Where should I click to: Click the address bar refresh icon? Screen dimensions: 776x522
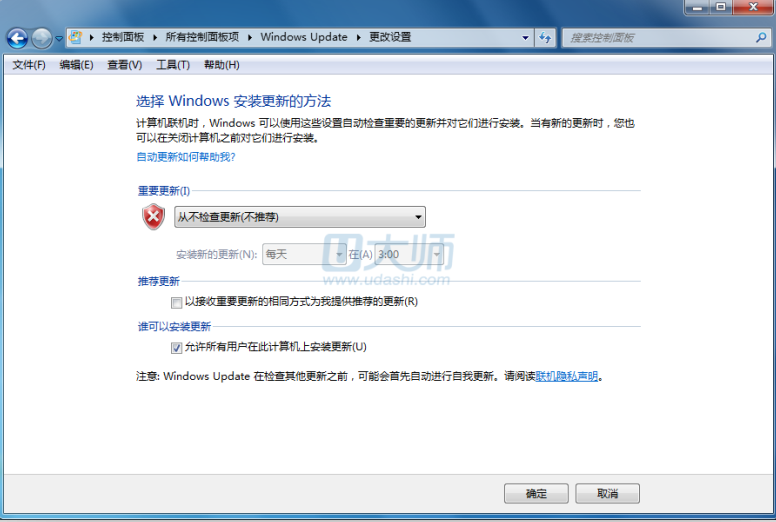click(545, 38)
